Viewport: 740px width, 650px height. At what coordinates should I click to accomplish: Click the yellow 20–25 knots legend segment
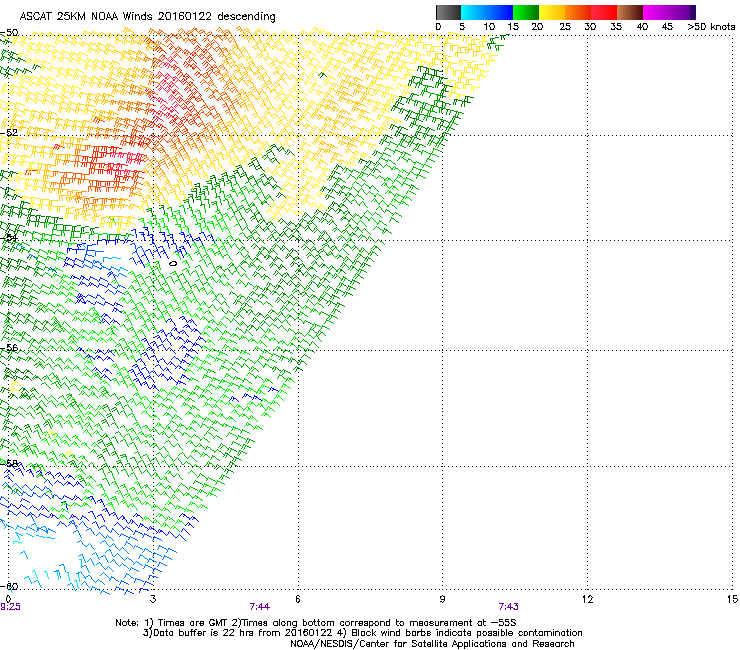(x=552, y=12)
